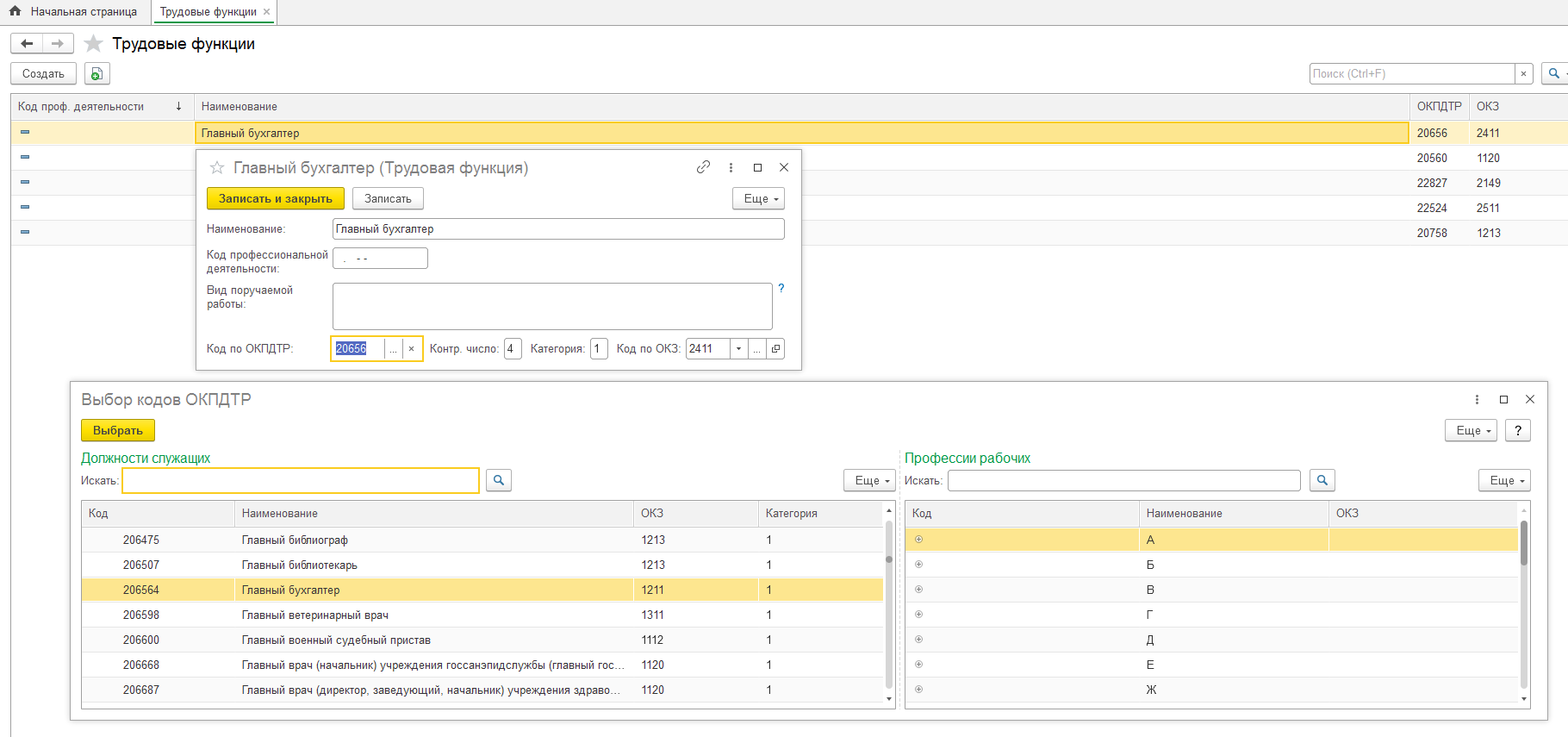Open the Код по ОКЗ dropdown arrow
The width and height of the screenshot is (1568, 737).
pos(738,349)
